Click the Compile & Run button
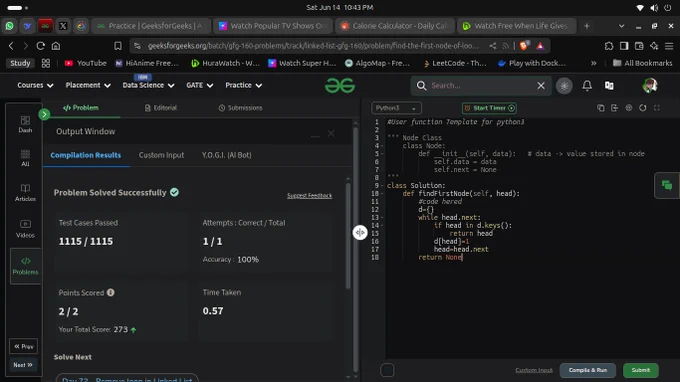The width and height of the screenshot is (680, 382). click(x=588, y=370)
